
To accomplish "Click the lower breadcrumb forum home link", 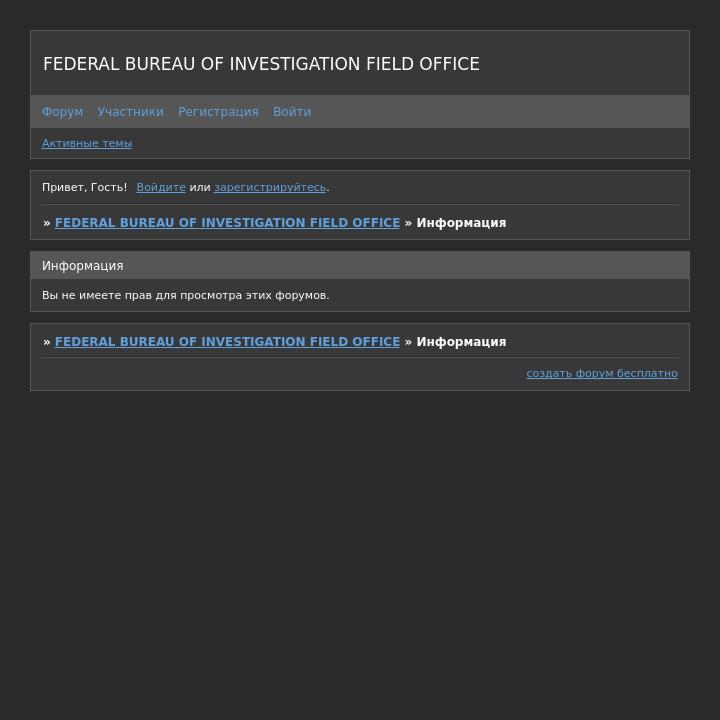I will pyautogui.click(x=227, y=342).
